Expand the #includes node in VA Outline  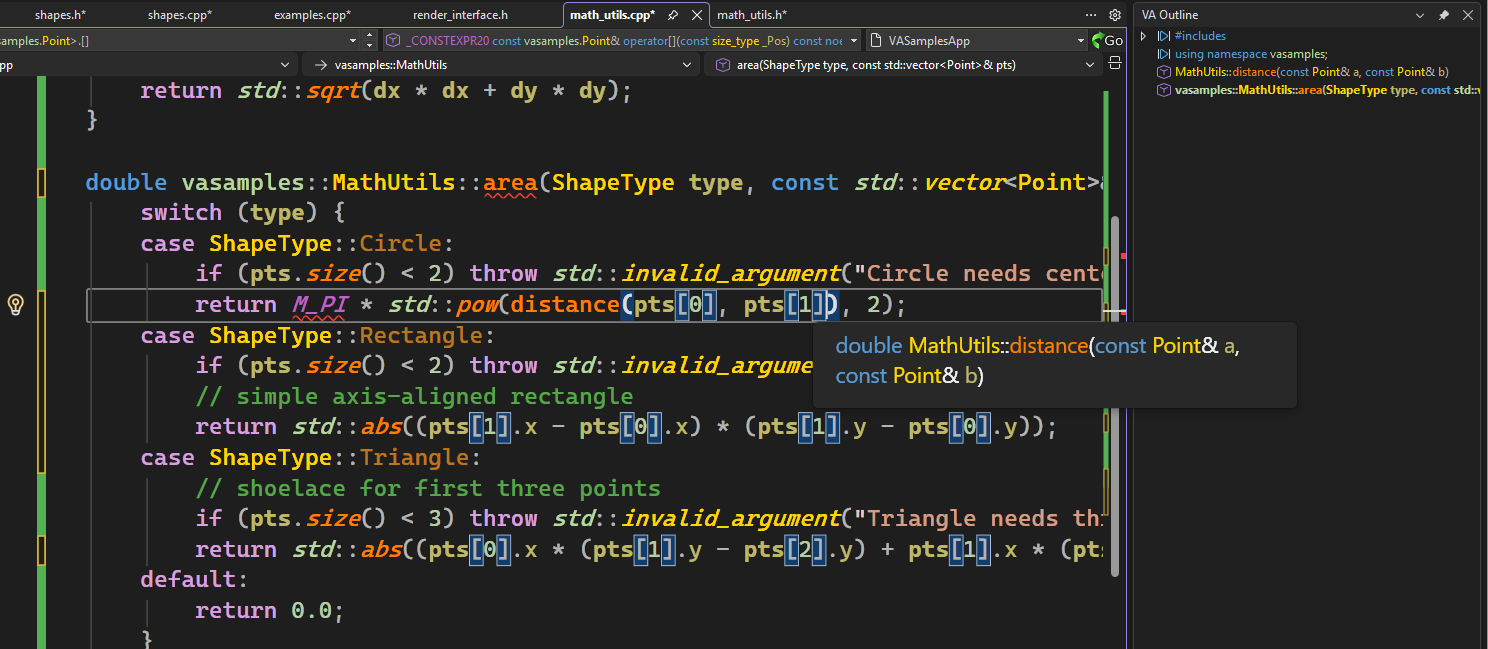click(x=1143, y=35)
